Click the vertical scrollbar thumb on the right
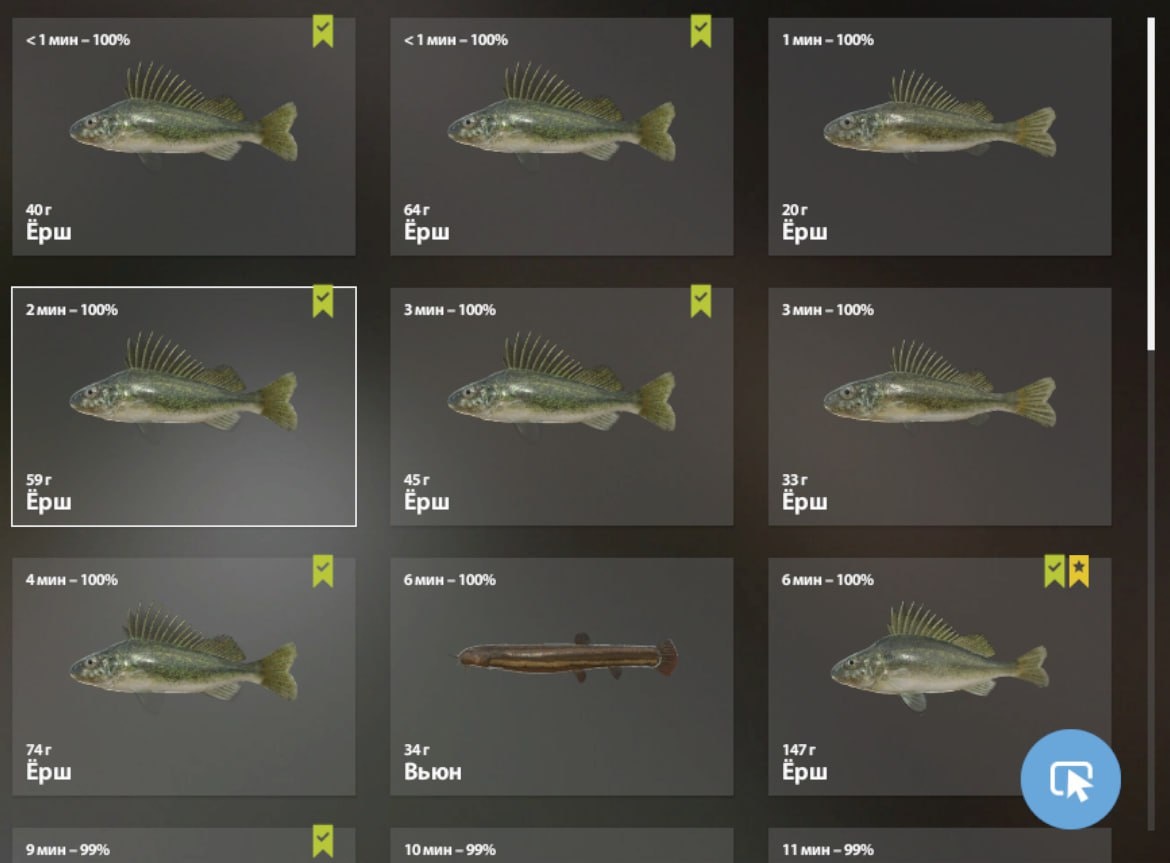 [1151, 183]
